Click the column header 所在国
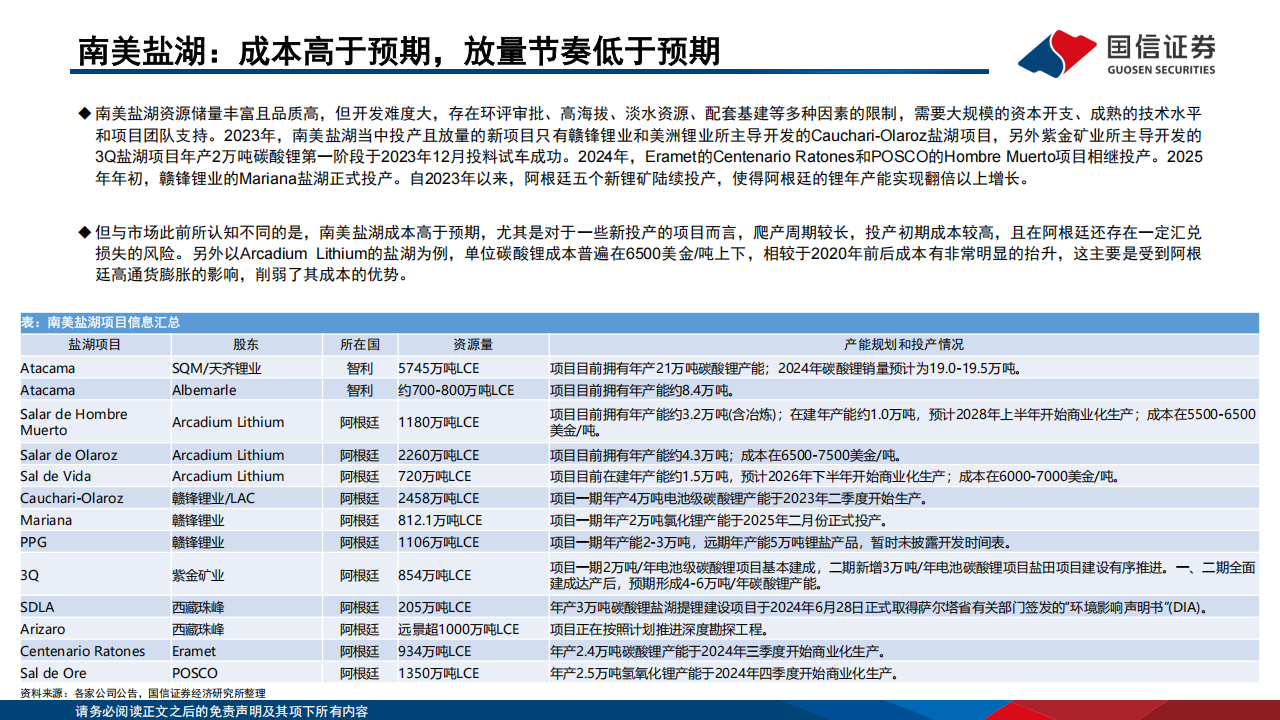 point(359,344)
